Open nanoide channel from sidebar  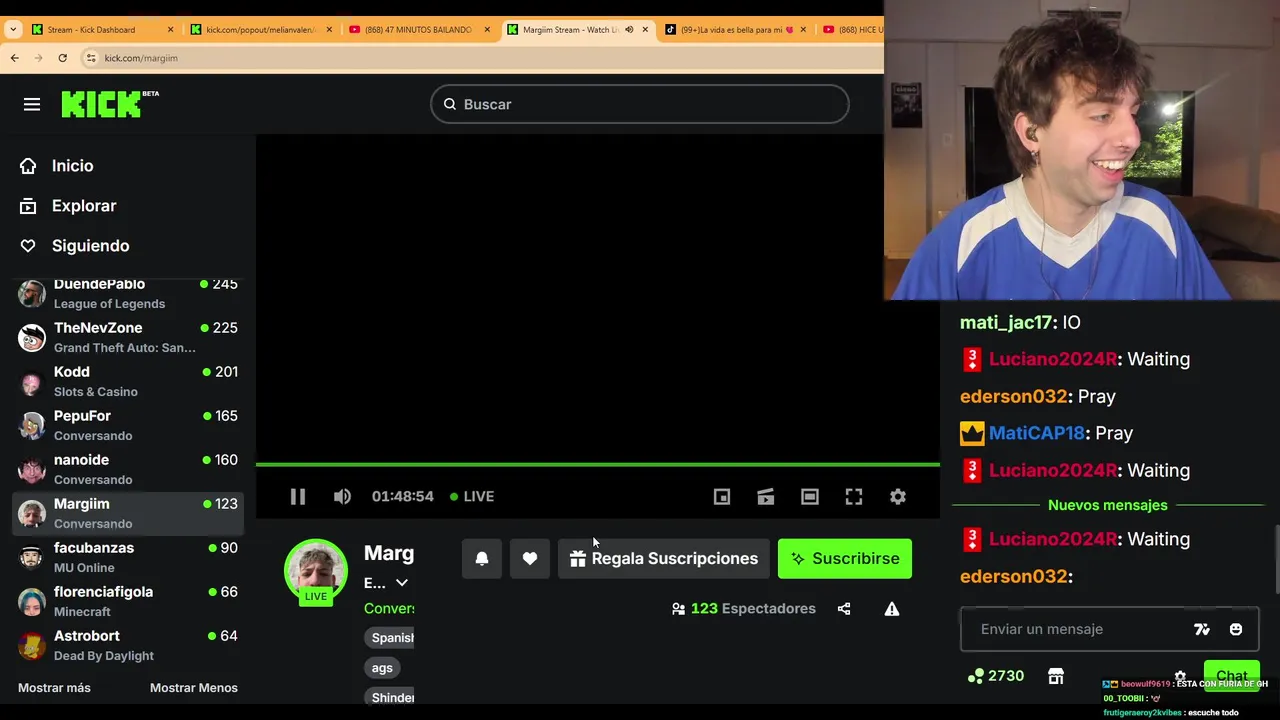[128, 470]
